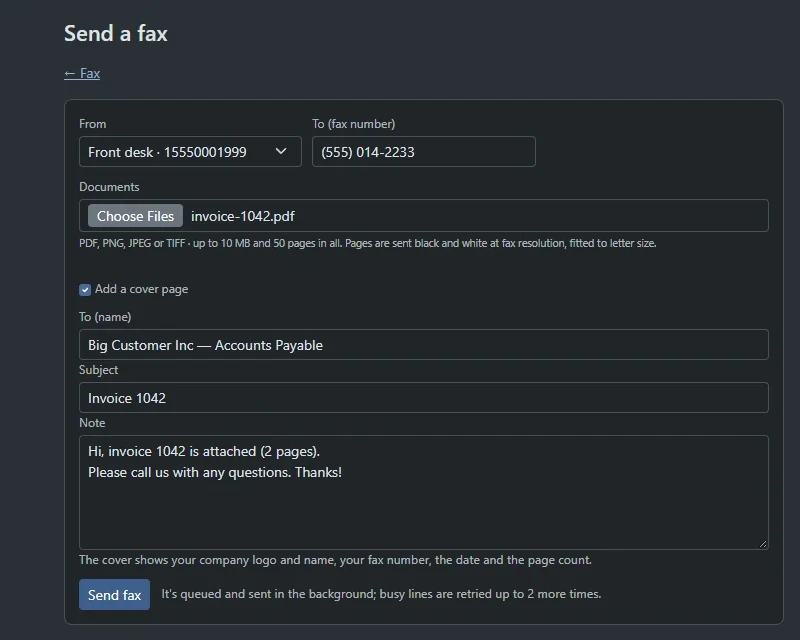Click the 'Add a cover page' label text
800x640 pixels.
click(x=141, y=289)
